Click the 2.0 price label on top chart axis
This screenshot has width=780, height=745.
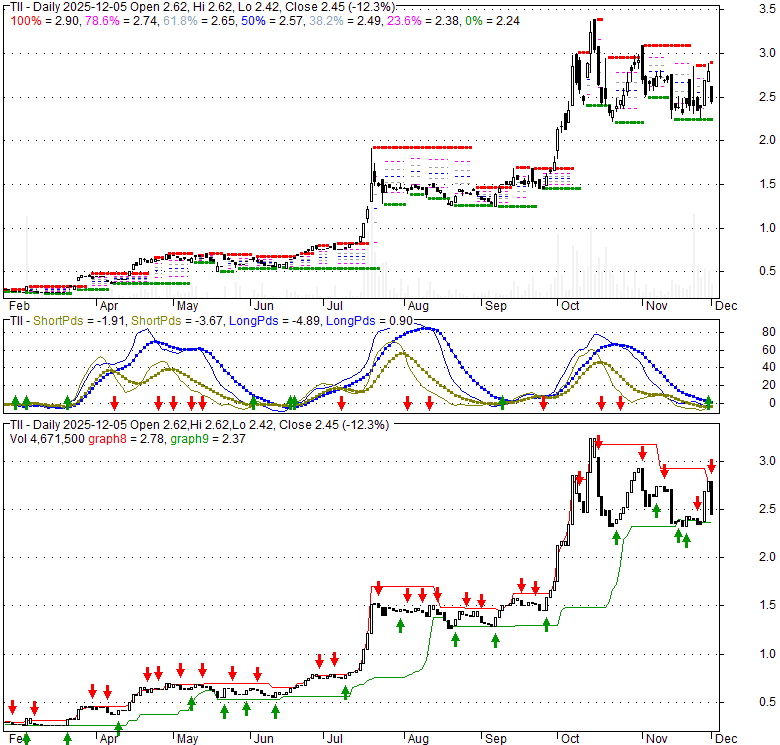[x=767, y=140]
